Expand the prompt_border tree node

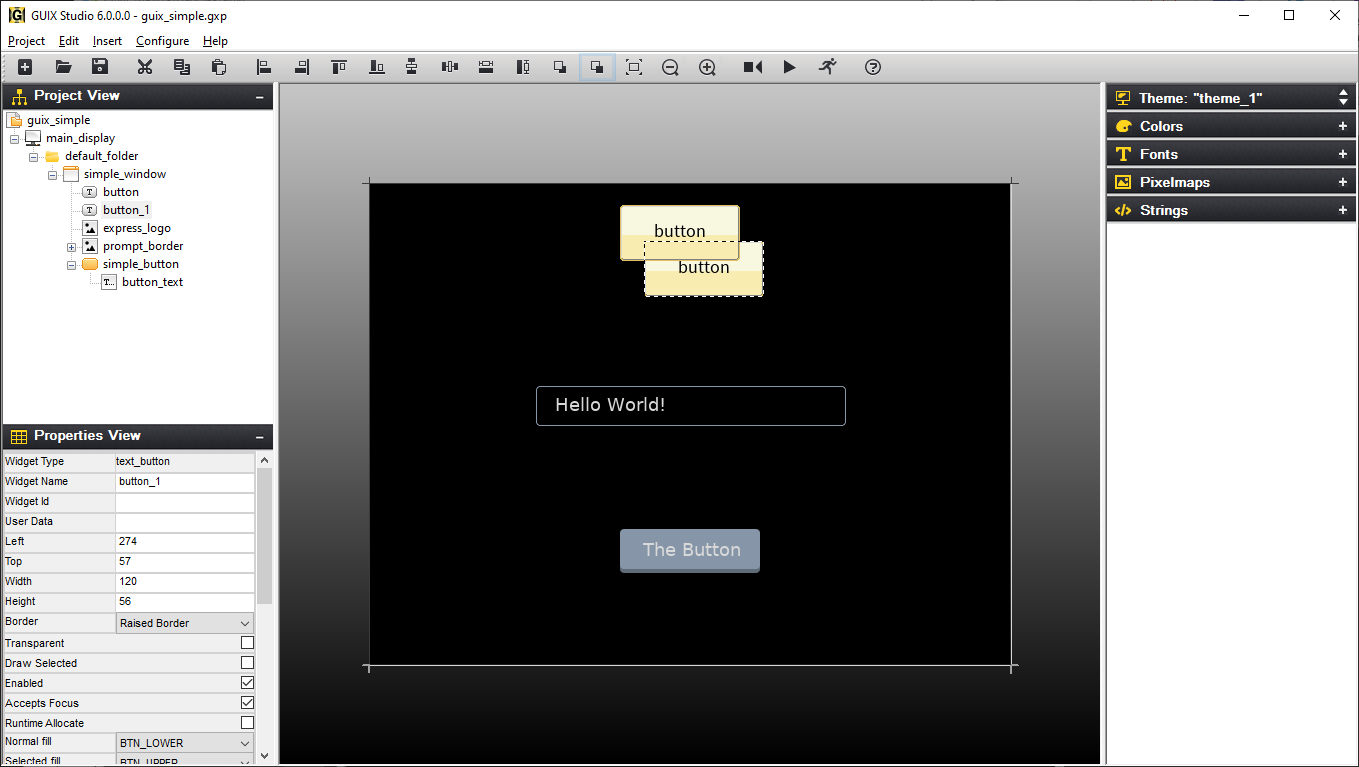coord(72,247)
